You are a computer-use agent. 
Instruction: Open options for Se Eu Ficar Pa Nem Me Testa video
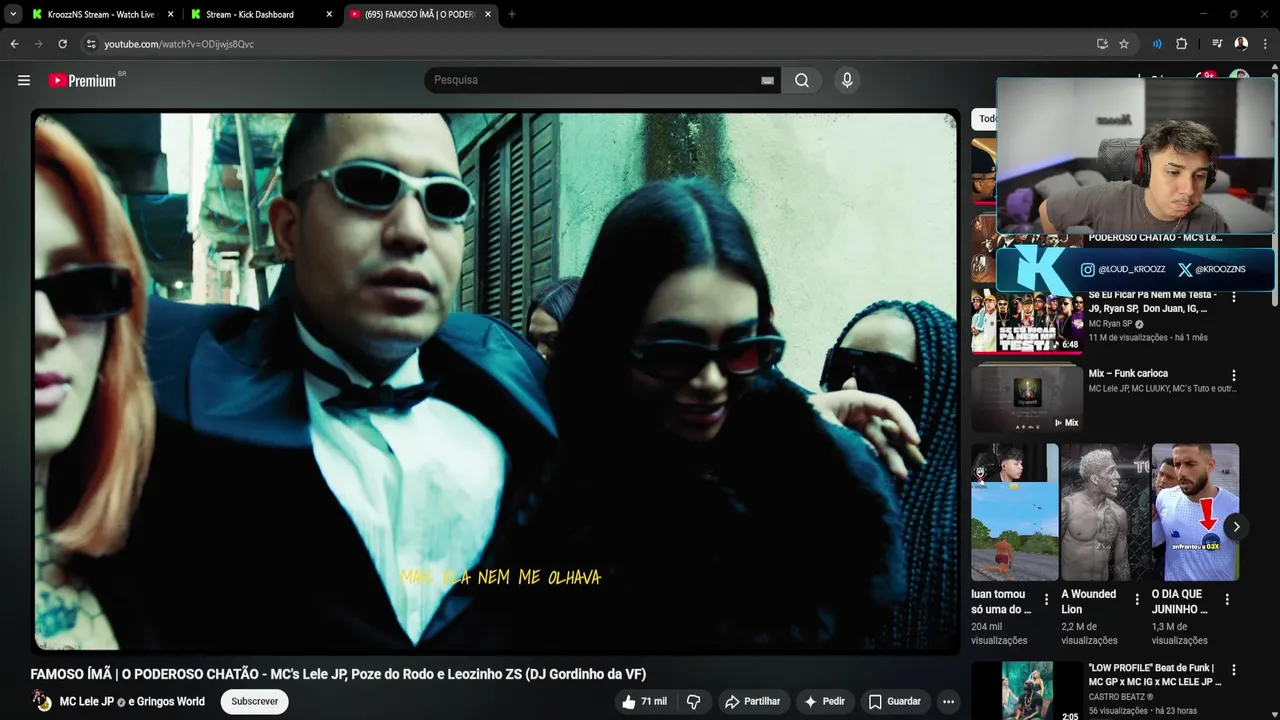1233,297
